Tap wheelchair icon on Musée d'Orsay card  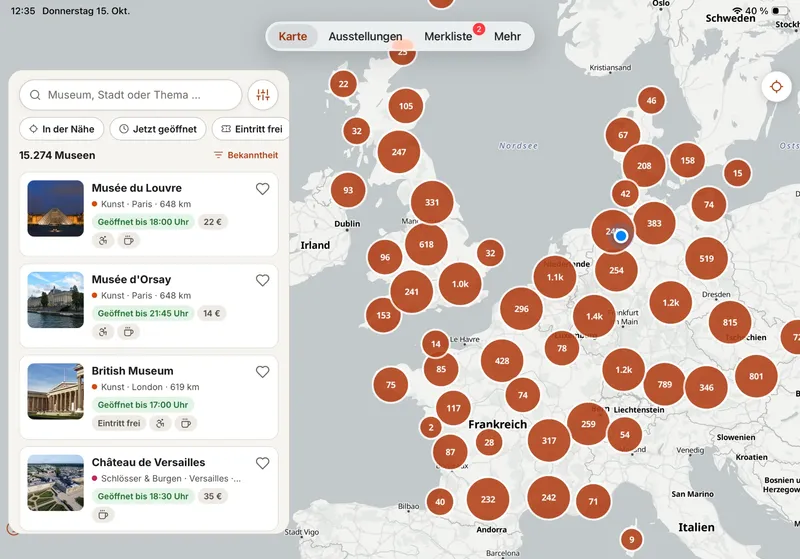[x=103, y=332]
